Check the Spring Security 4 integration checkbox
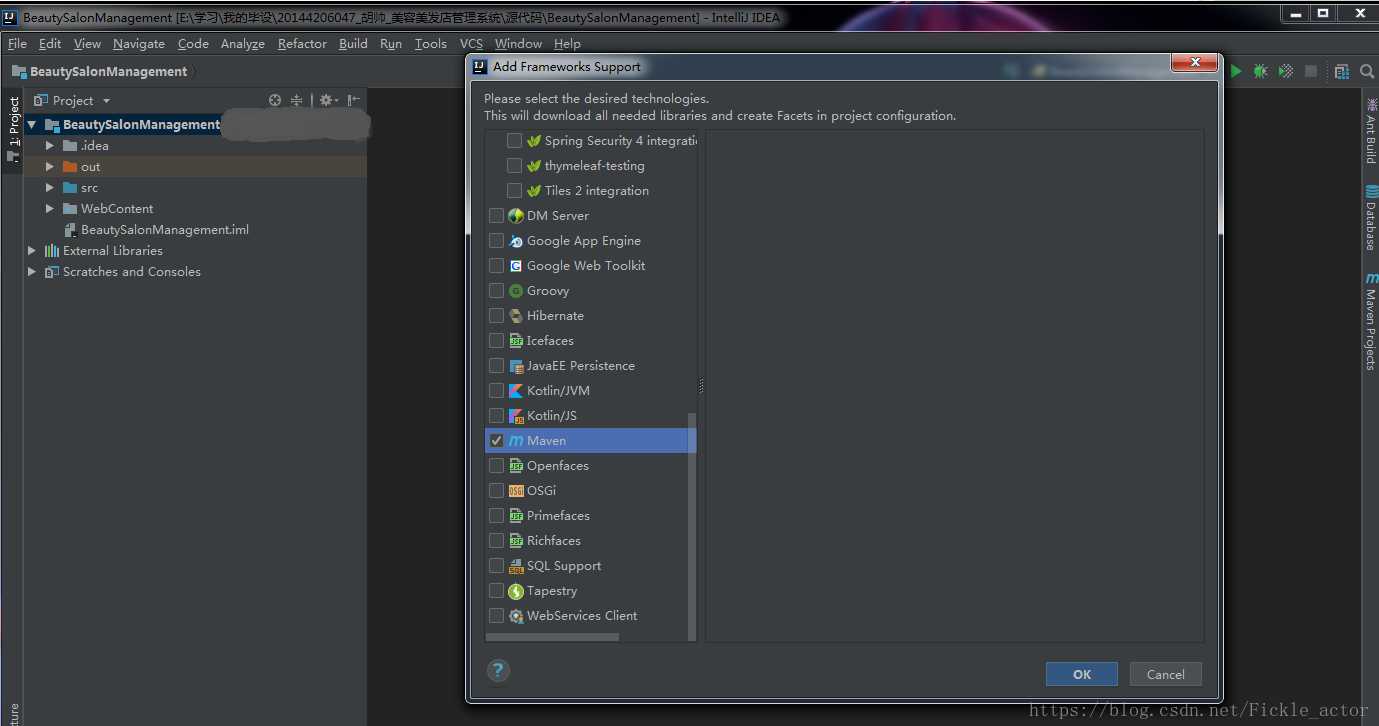 pos(514,140)
